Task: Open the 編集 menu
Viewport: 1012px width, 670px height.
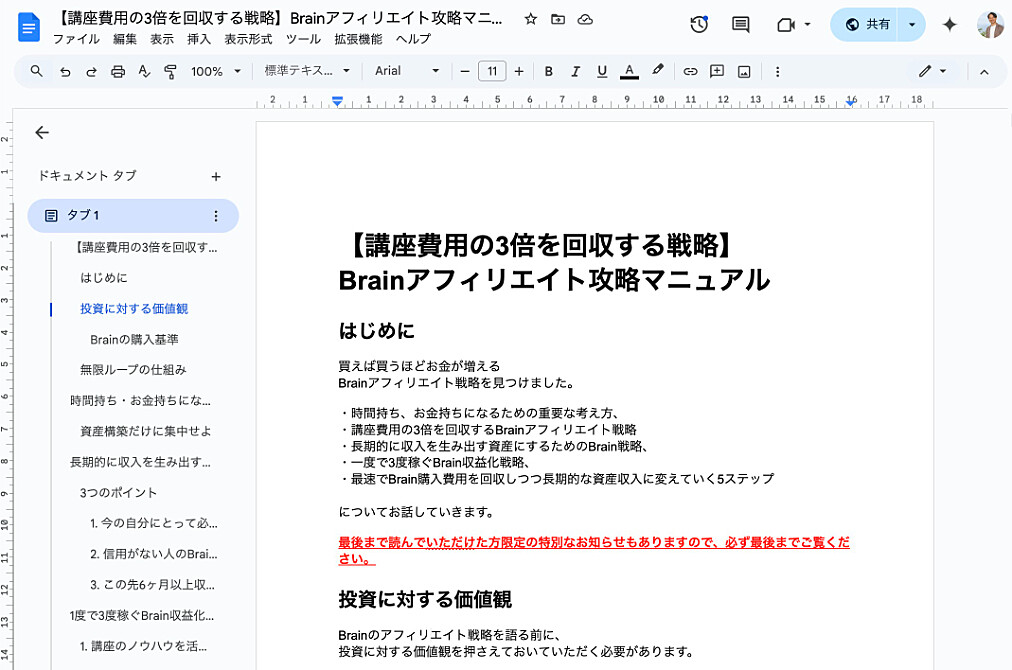Action: [x=125, y=39]
